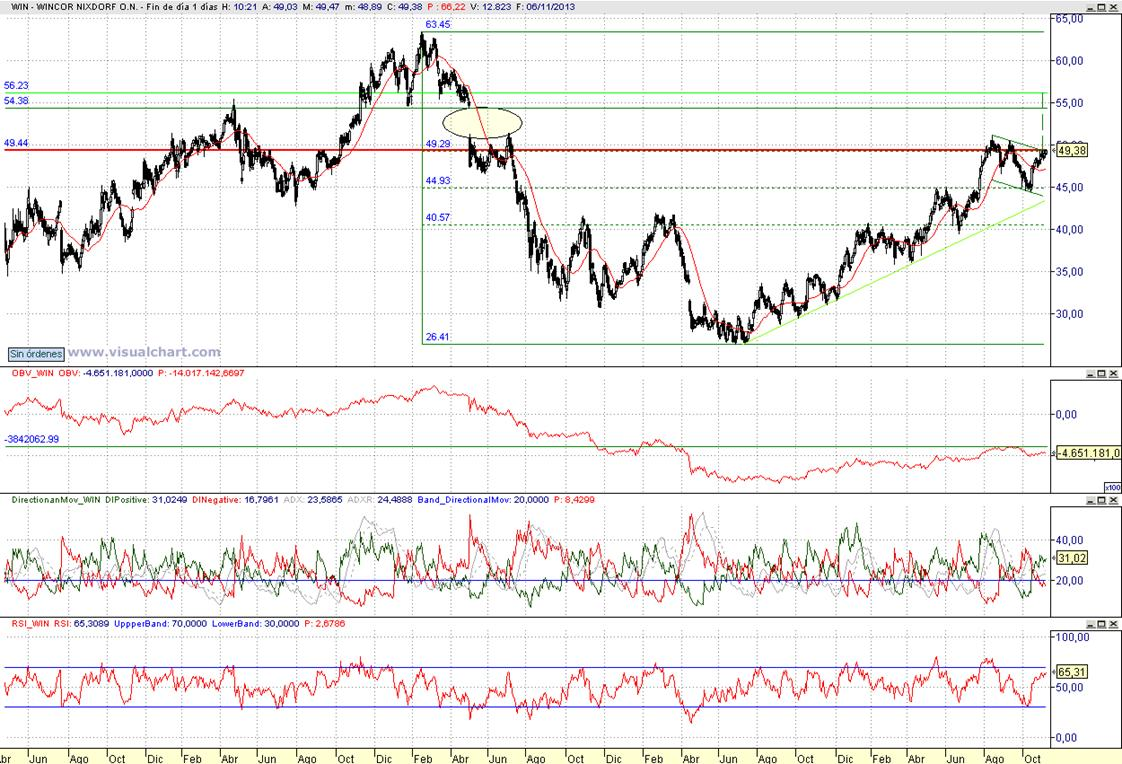Close the RSI_WIN indicator panel
Viewport: 1122px width, 764px height.
point(1113,624)
